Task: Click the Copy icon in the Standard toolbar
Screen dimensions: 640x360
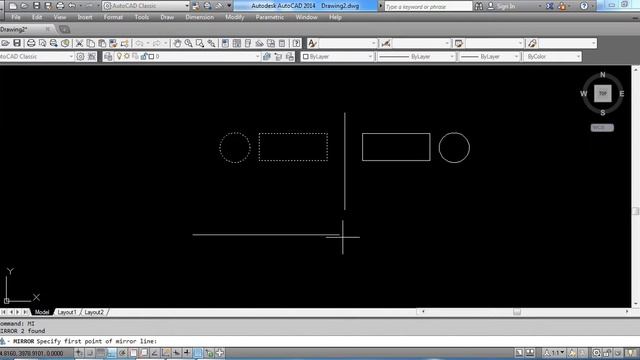Action: [x=91, y=43]
